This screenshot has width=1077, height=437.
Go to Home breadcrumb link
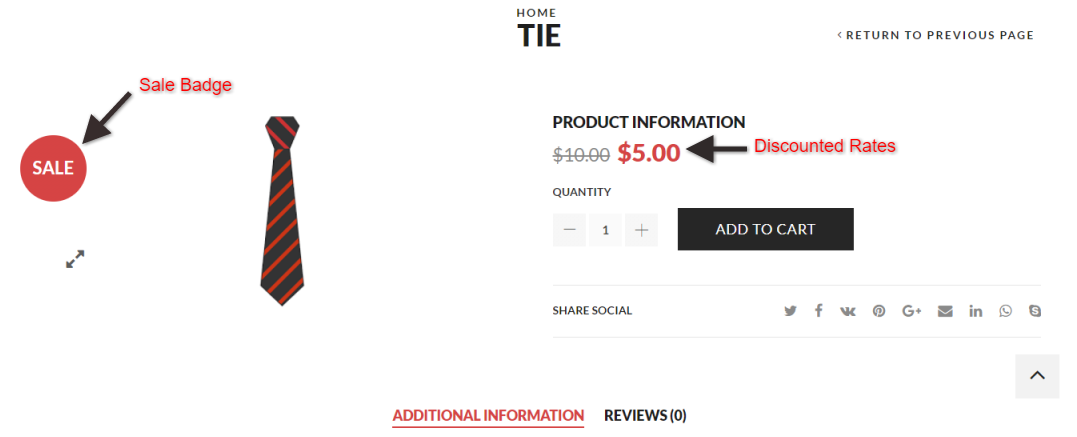[536, 13]
